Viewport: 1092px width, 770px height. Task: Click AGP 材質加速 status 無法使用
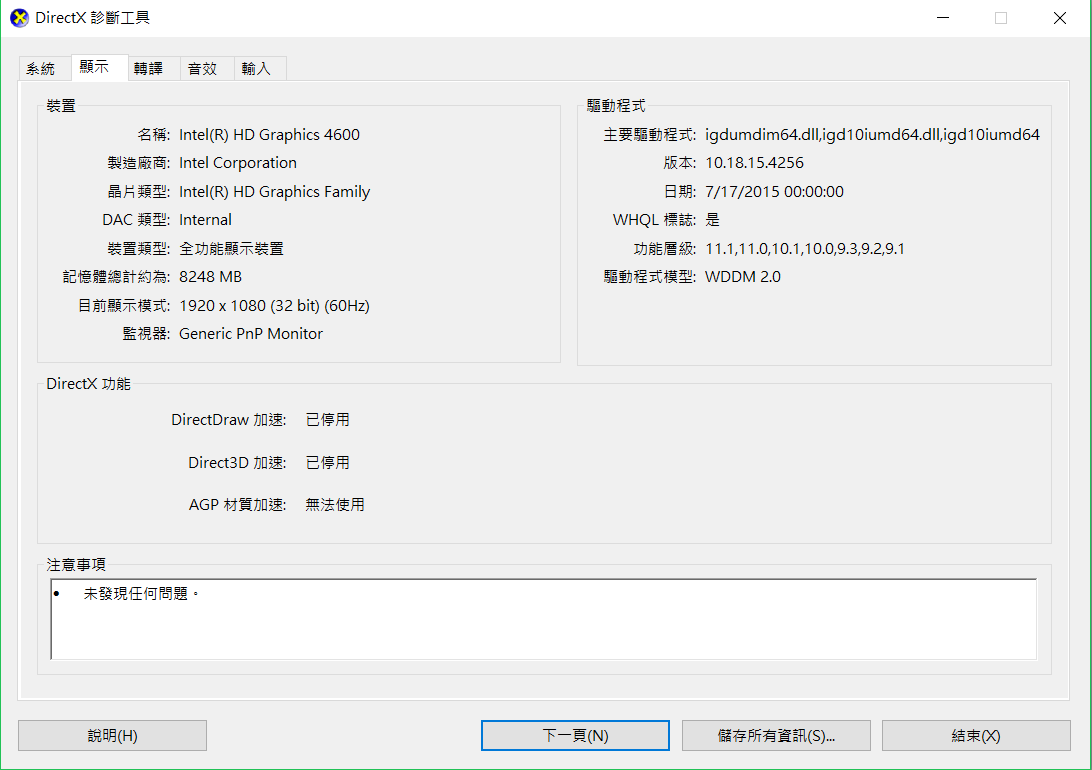[335, 504]
